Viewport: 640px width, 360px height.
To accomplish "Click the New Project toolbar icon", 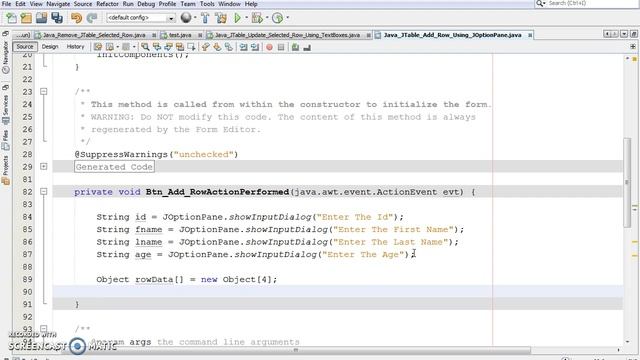I will click(26, 18).
